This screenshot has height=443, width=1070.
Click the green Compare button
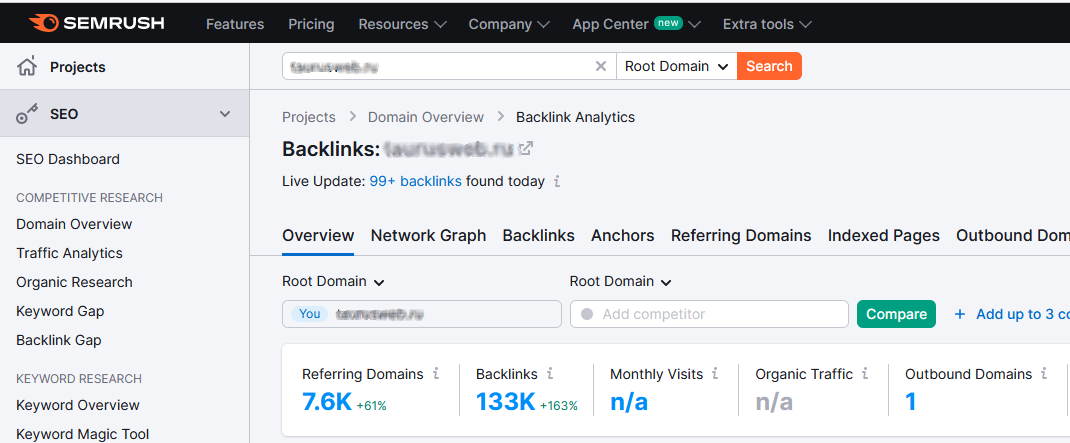pyautogui.click(x=896, y=314)
